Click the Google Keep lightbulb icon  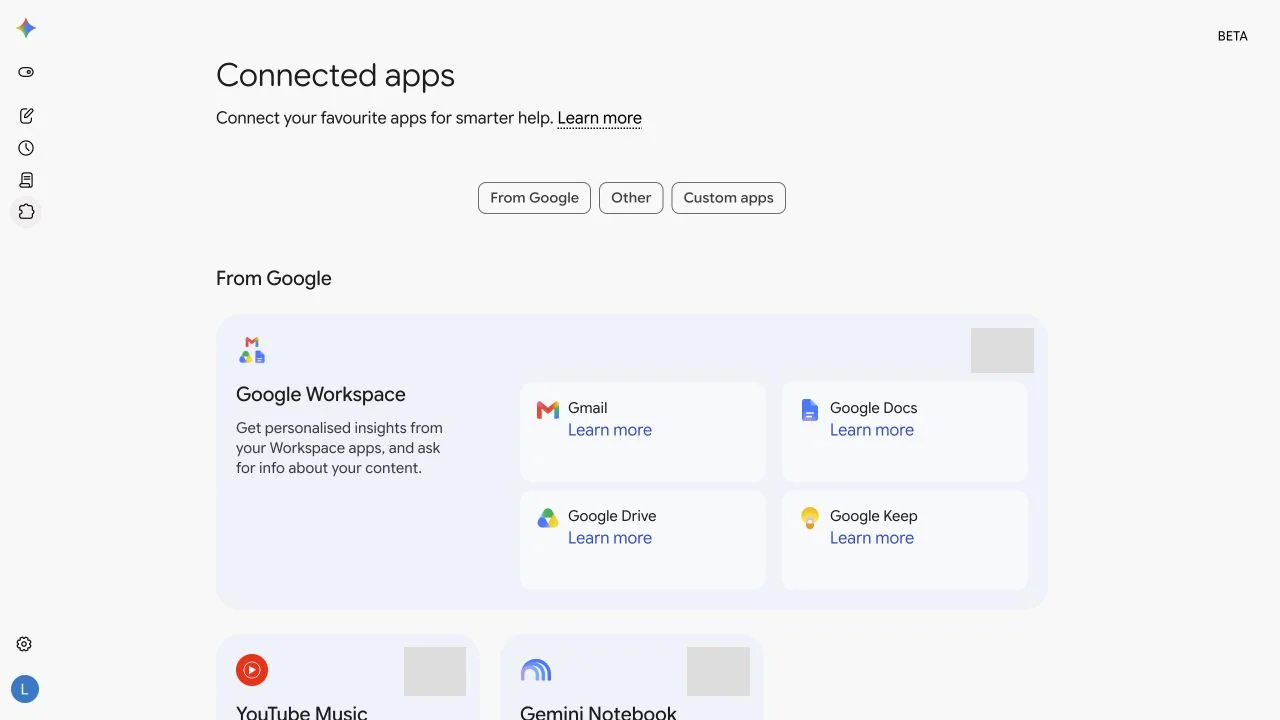(x=810, y=518)
